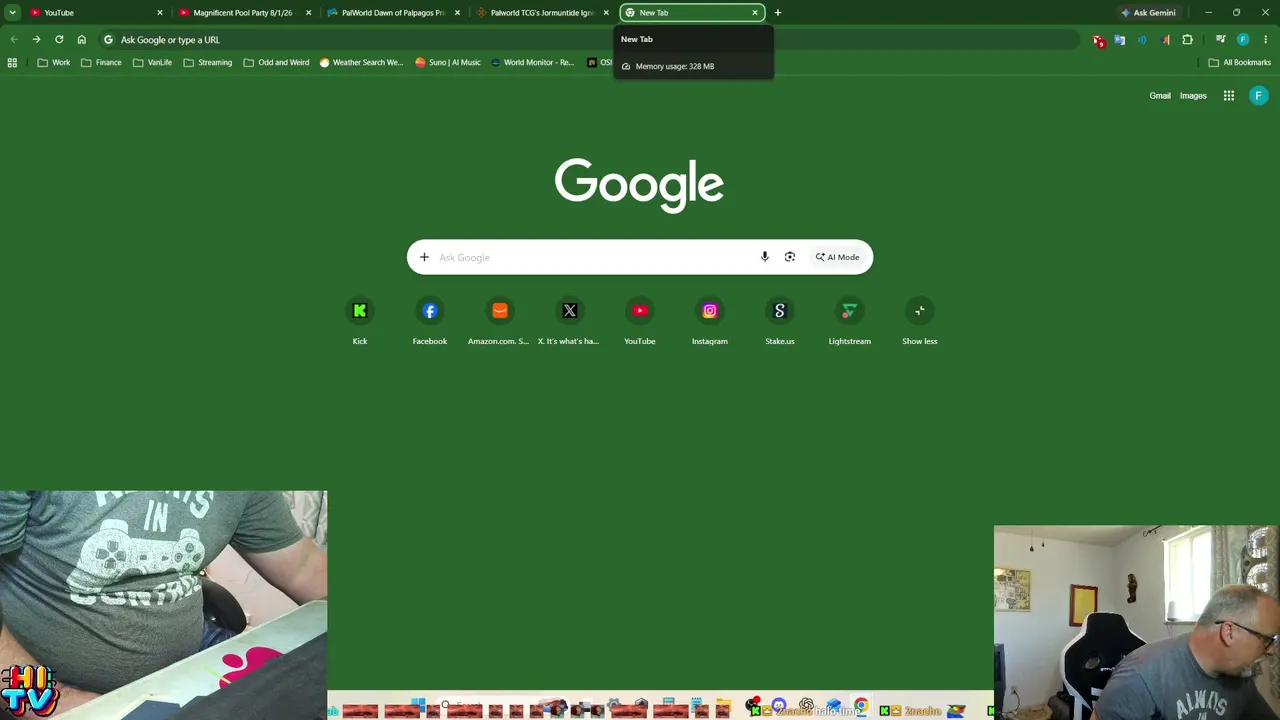Open the Chrome three-dot menu
The image size is (1280, 720).
point(1265,40)
